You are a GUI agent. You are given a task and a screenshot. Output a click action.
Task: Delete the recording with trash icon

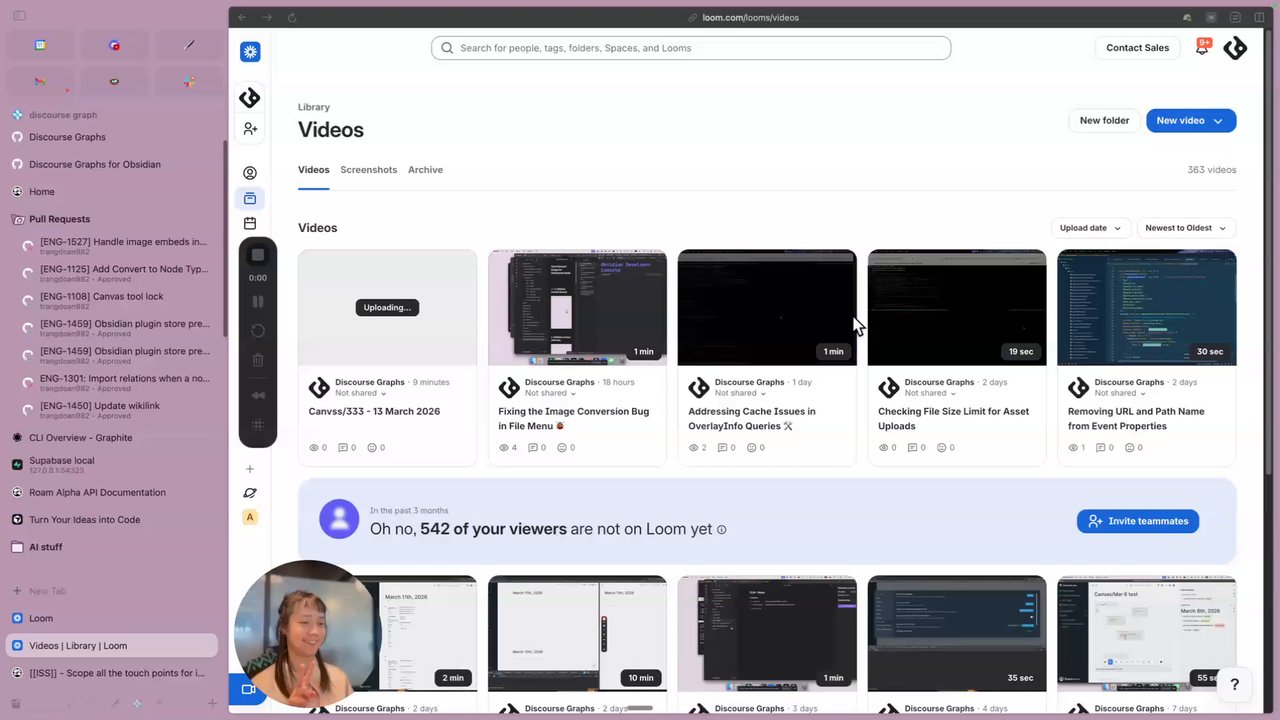258,360
